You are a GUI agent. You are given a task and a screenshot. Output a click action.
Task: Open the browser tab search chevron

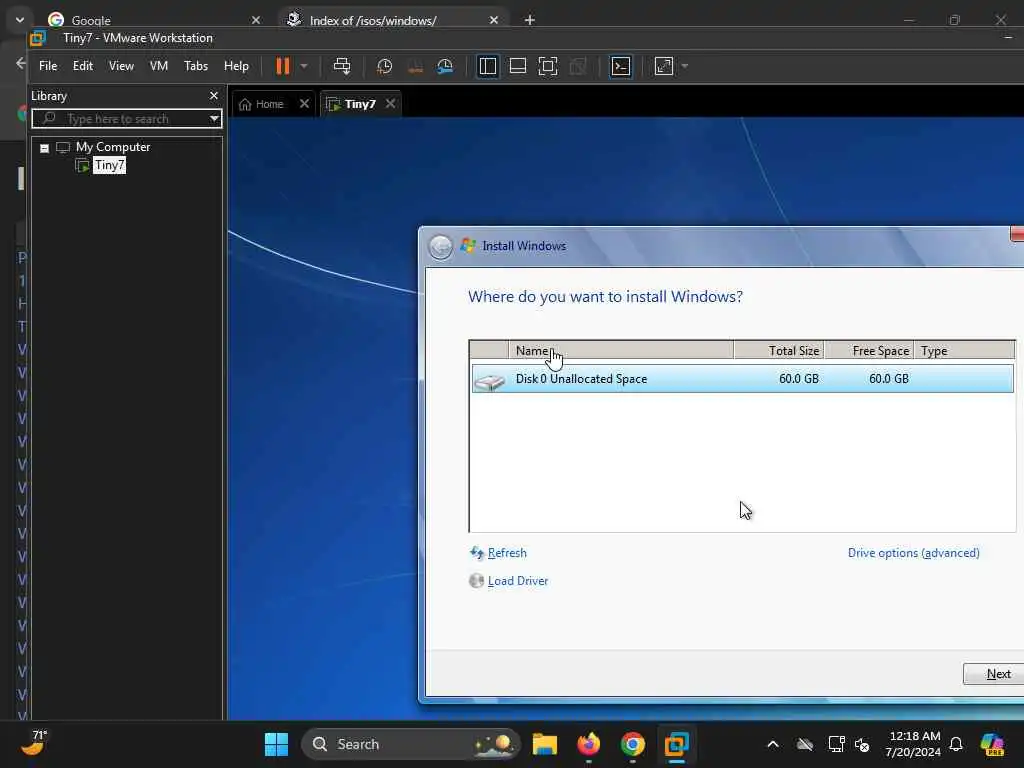tap(20, 20)
